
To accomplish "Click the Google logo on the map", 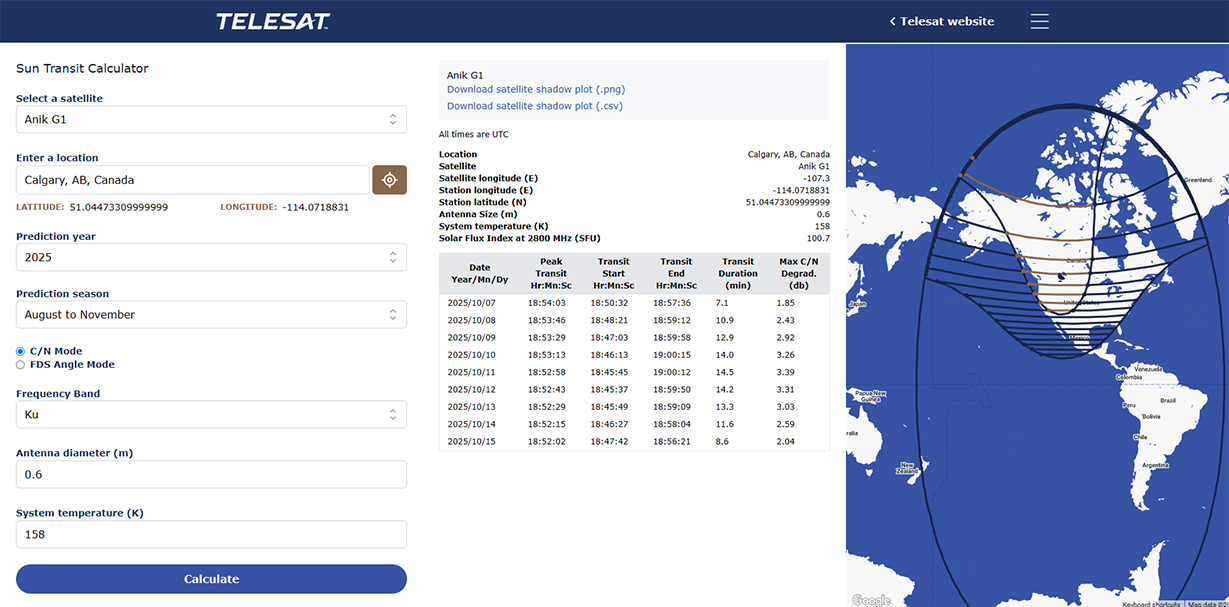I will [870, 600].
